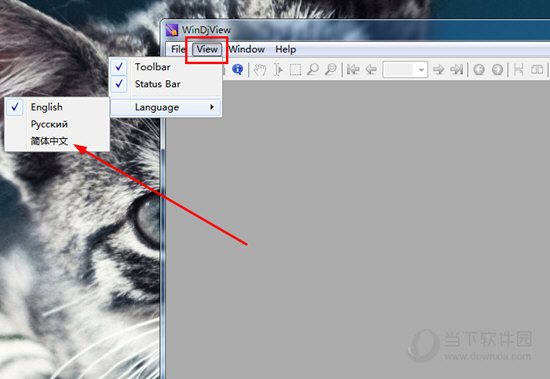Expand the Language submenu

[x=166, y=107]
